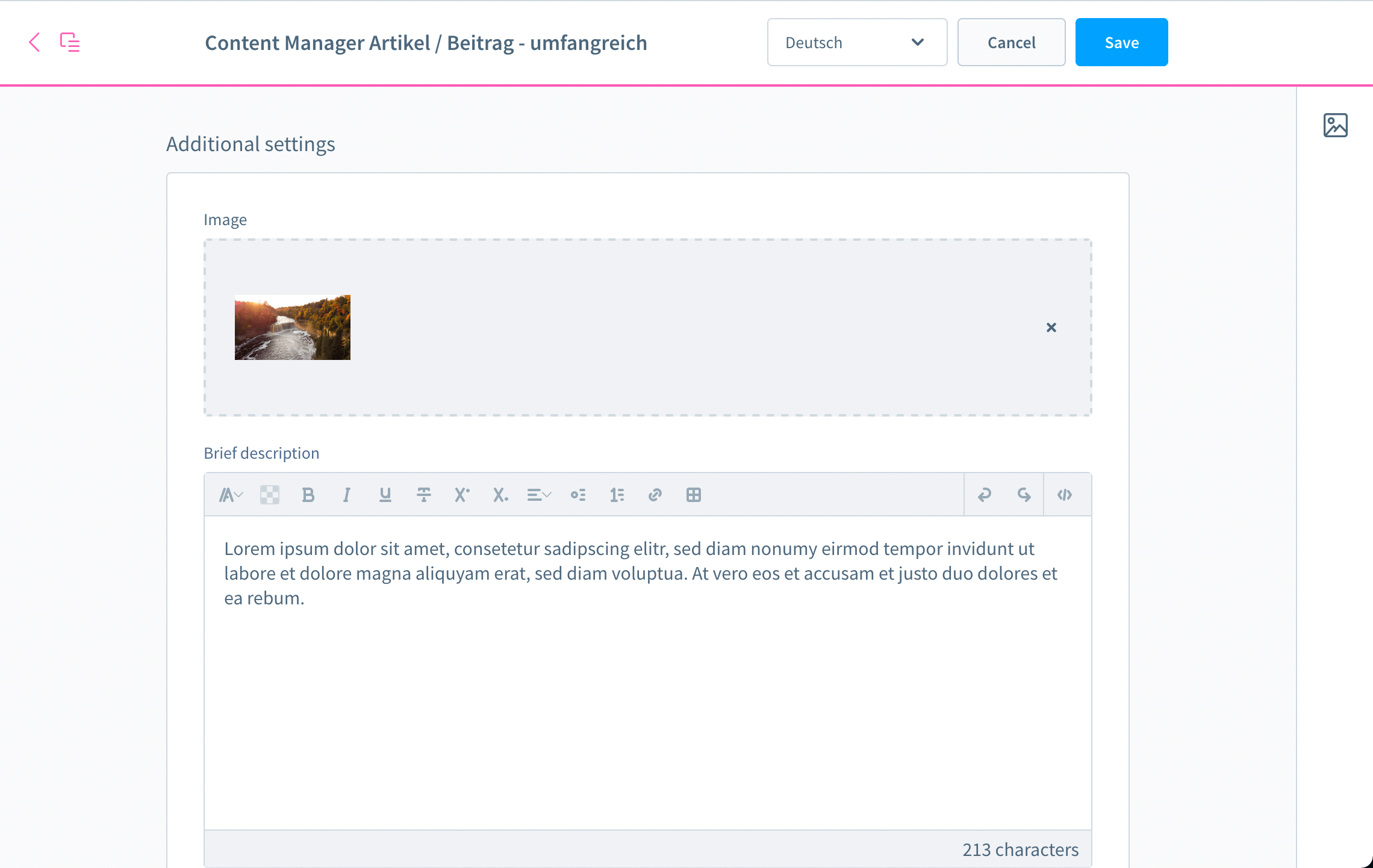Screen dimensions: 1373x868
Task: Open the content list icon
Action: point(70,42)
